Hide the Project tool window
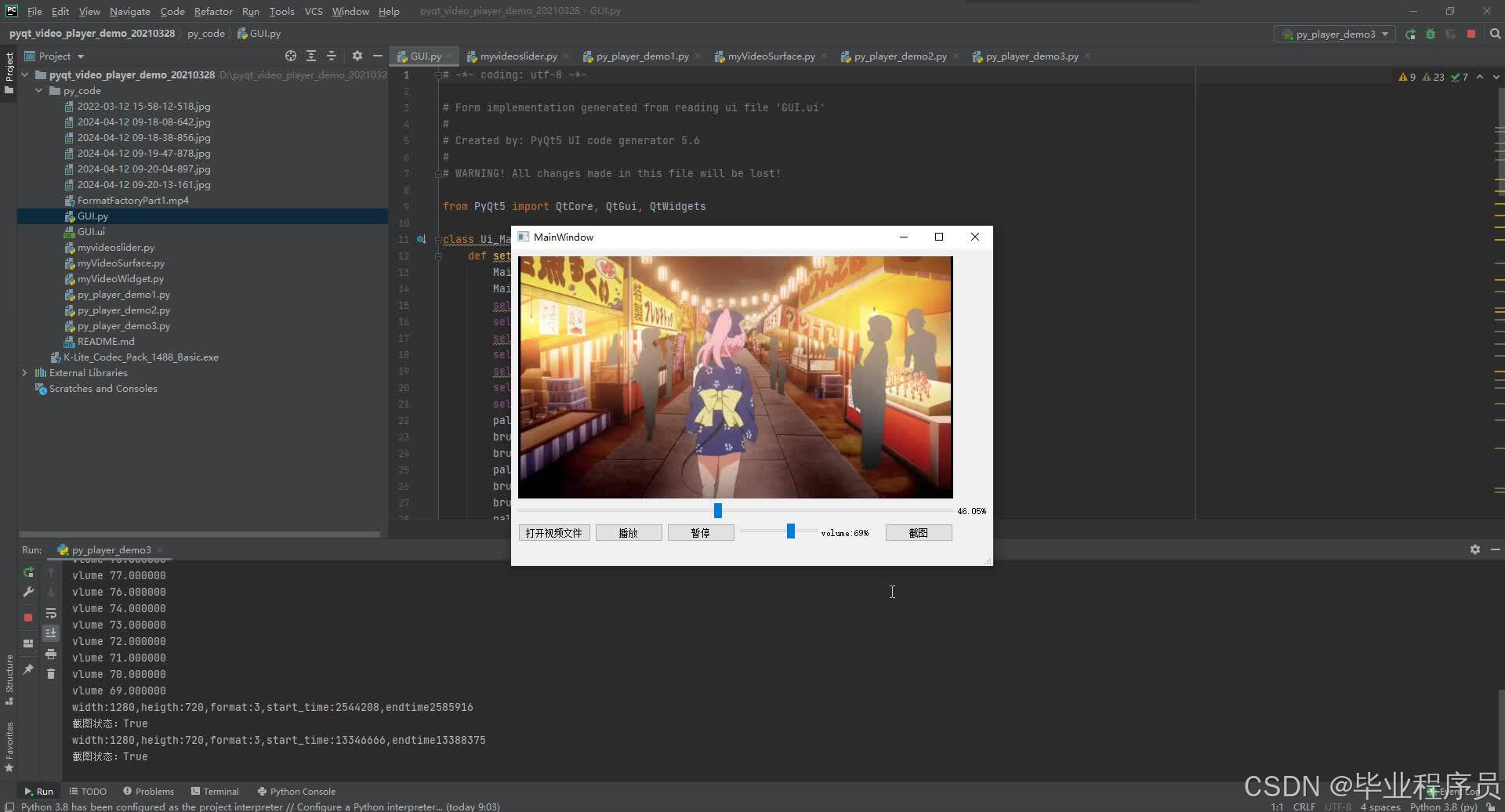The image size is (1505, 812). [377, 56]
